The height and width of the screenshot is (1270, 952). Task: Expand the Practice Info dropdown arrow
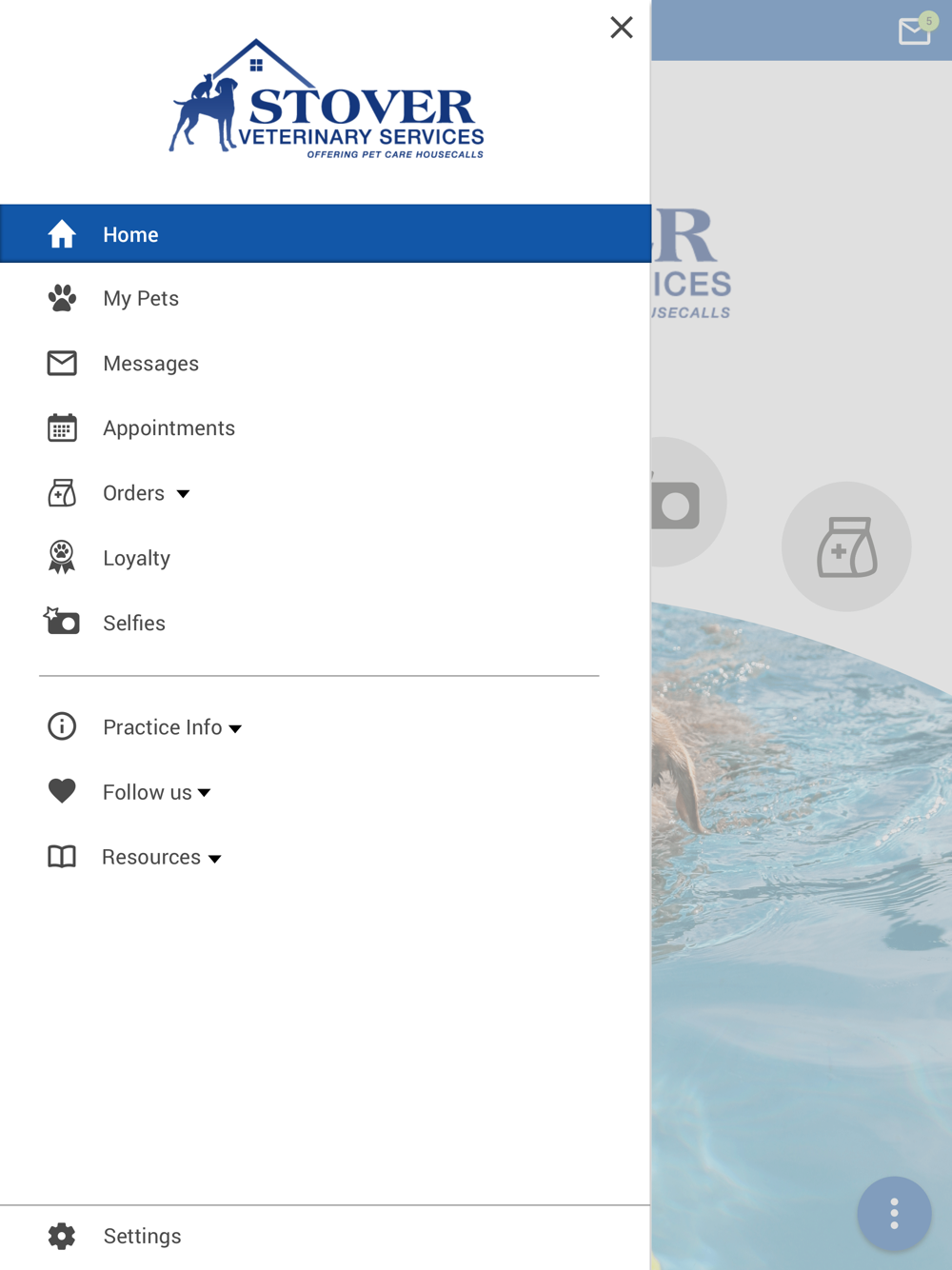[235, 729]
